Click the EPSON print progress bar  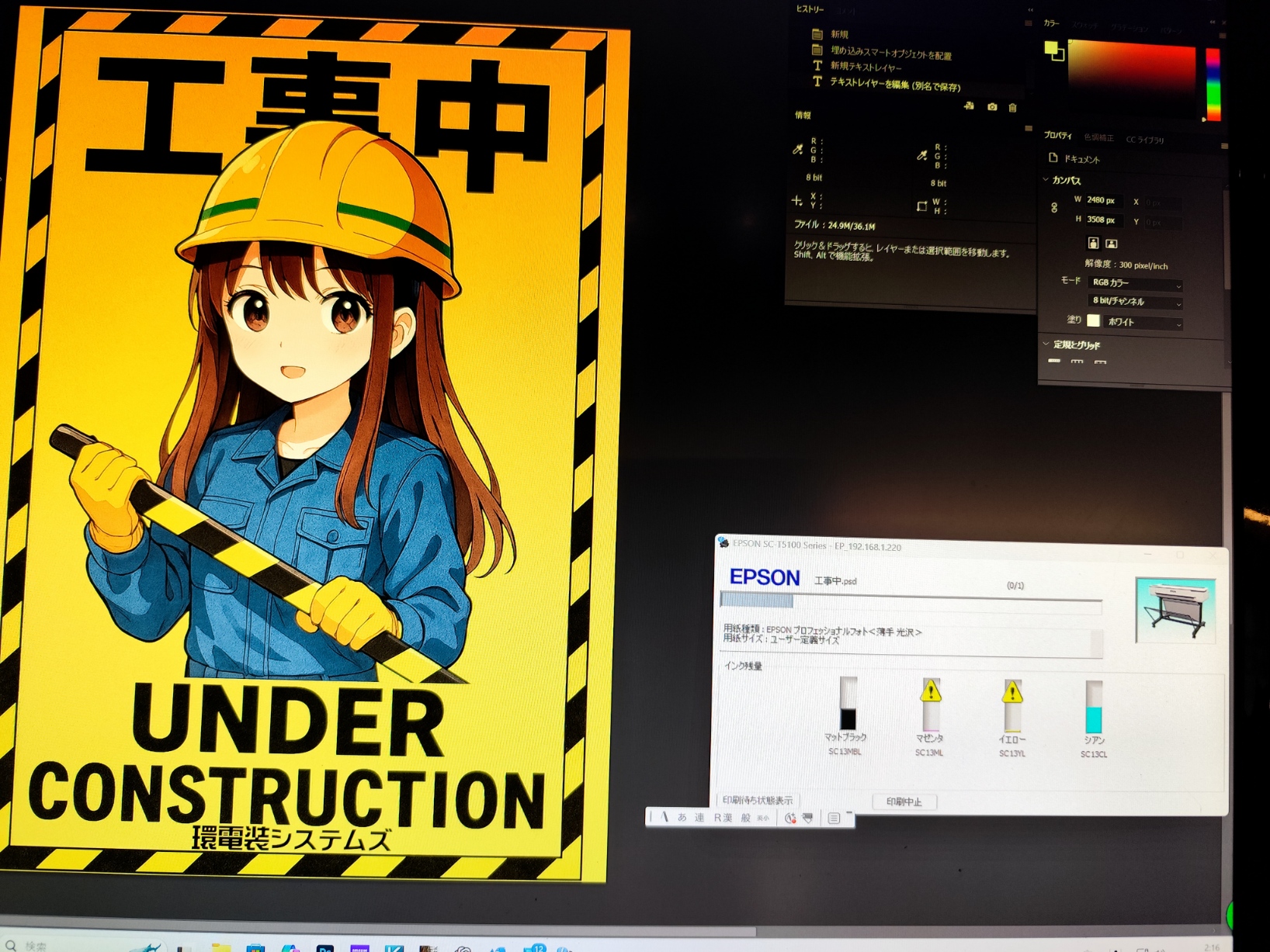911,601
